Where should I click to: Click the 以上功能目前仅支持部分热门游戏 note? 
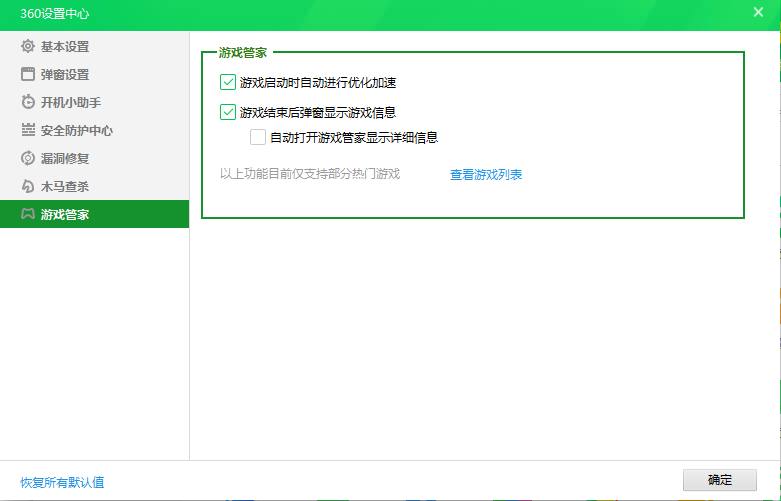(x=310, y=174)
